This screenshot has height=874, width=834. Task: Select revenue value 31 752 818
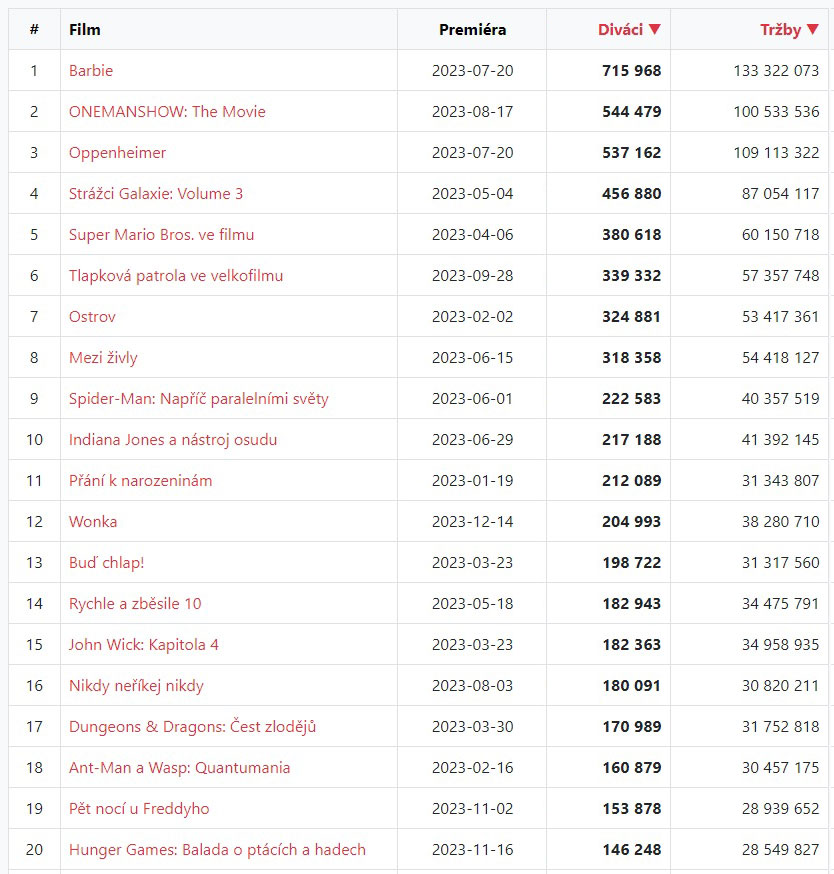780,726
